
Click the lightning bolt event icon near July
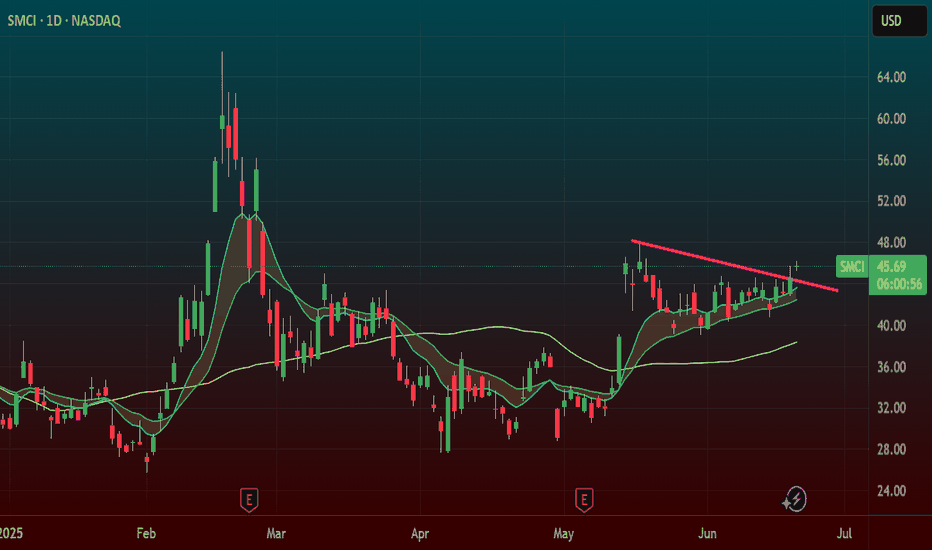coord(794,499)
